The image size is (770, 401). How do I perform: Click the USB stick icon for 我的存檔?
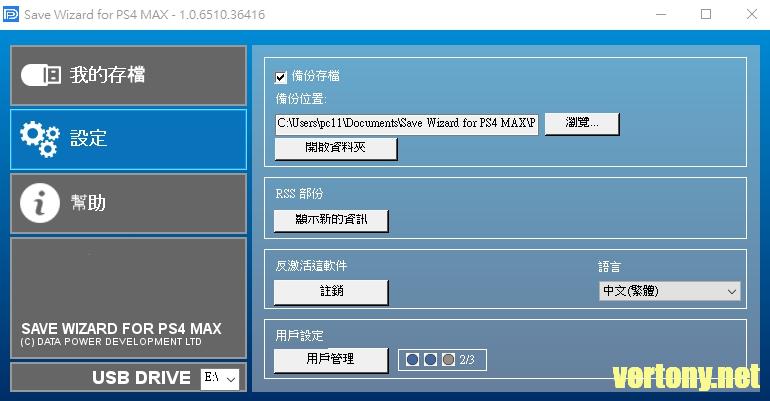(x=41, y=75)
